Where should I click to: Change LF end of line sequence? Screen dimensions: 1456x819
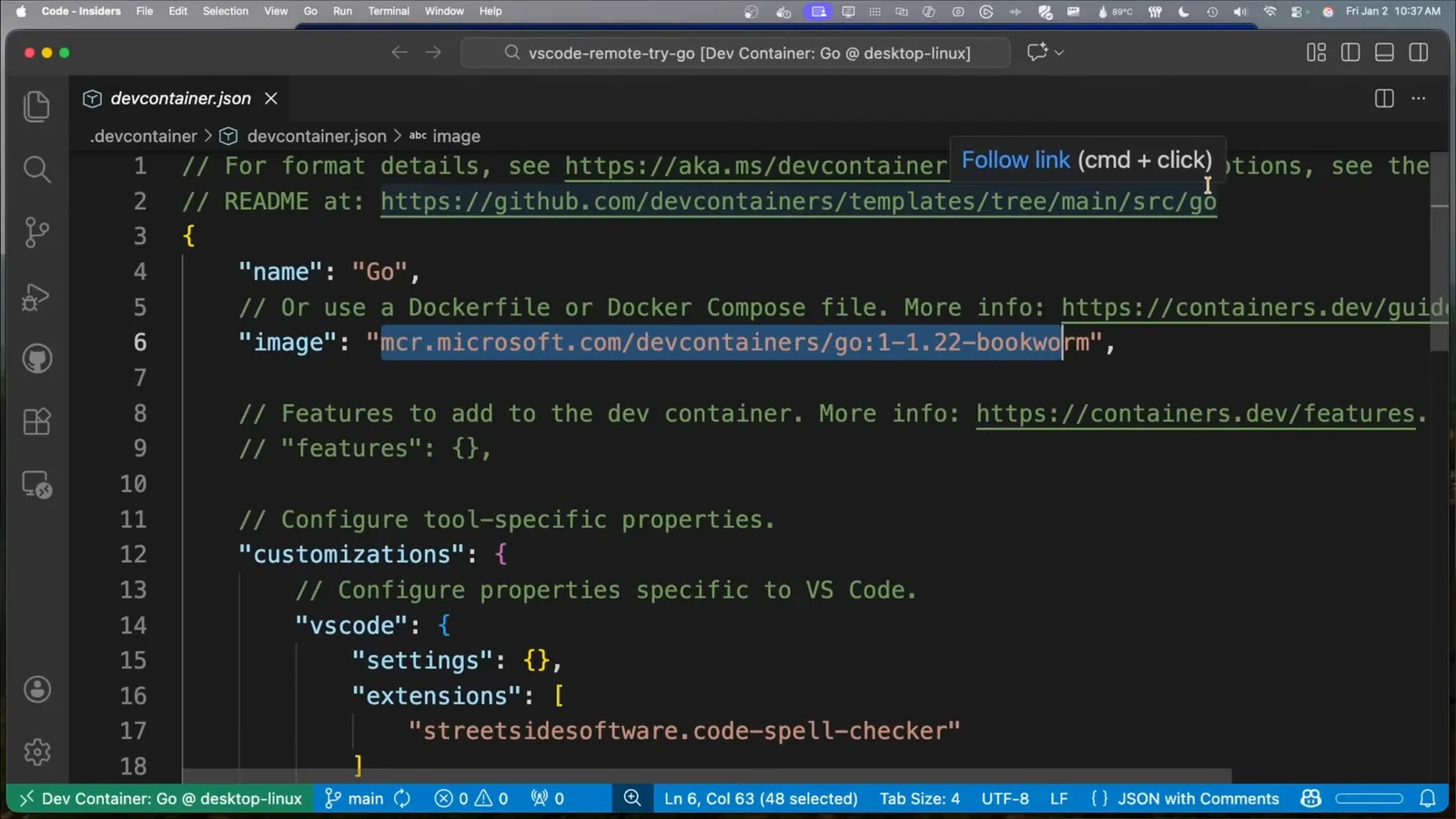1058,798
